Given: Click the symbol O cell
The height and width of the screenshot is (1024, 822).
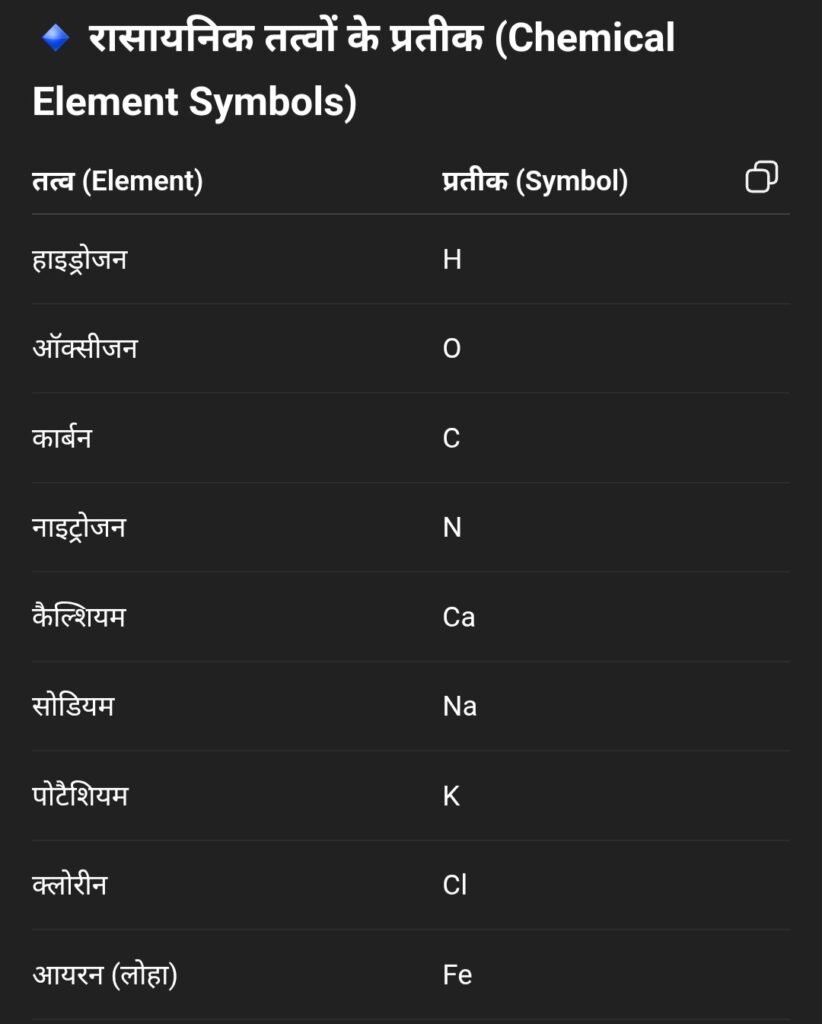Looking at the screenshot, I should pos(452,349).
